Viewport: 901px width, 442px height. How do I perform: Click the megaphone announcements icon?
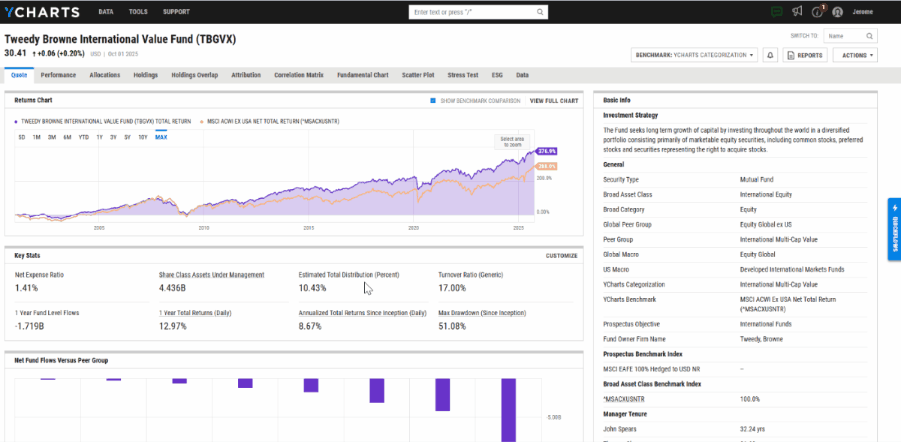point(797,12)
